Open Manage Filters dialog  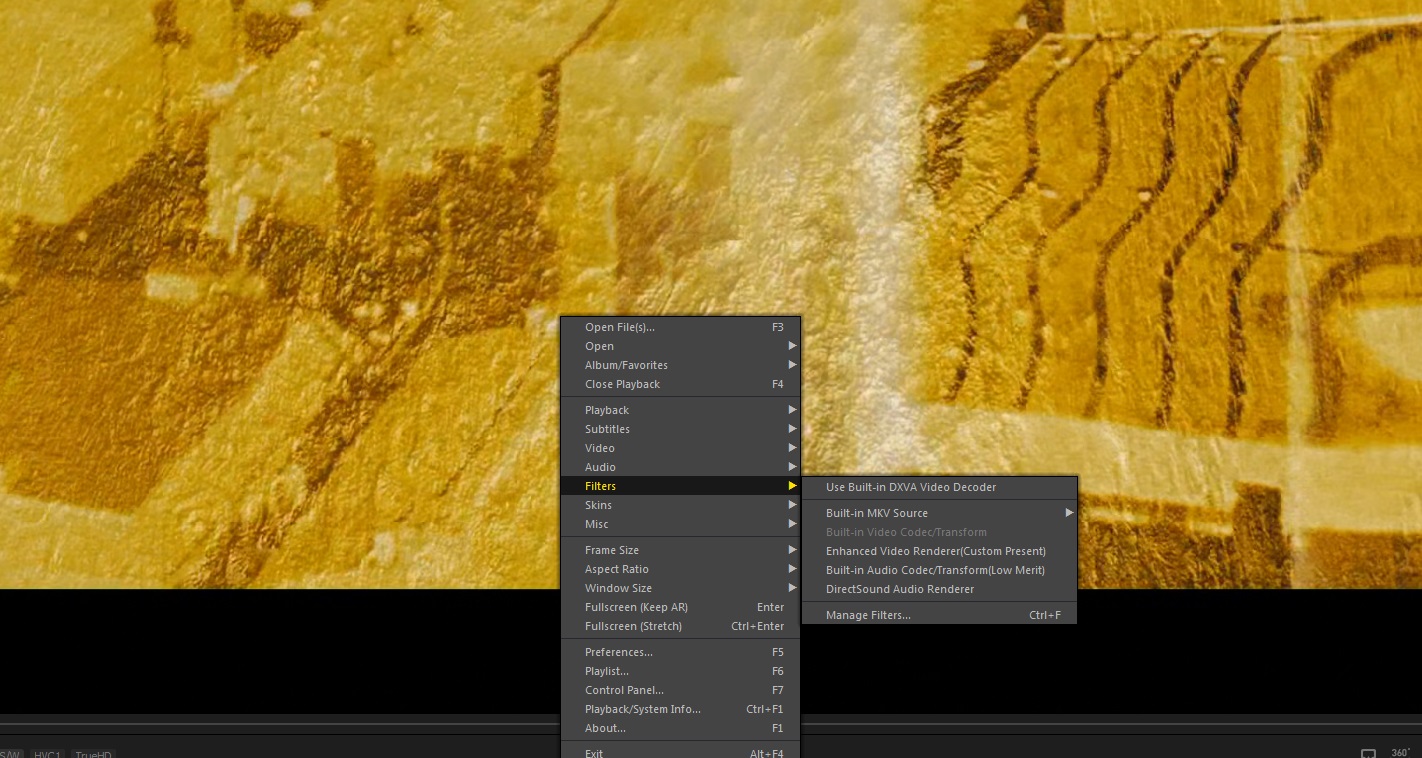point(868,615)
